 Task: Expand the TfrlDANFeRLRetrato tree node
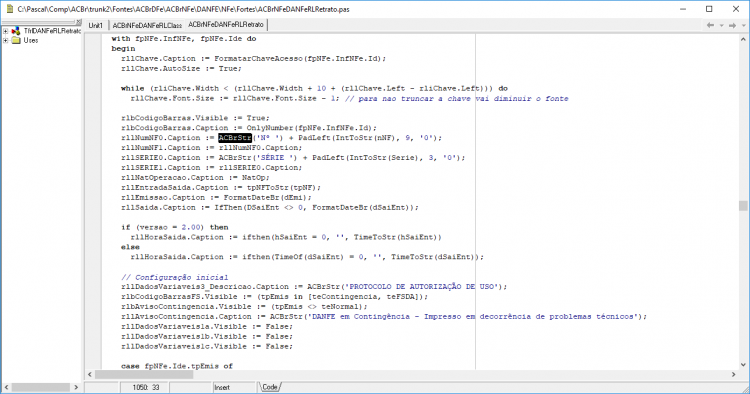click(5, 31)
